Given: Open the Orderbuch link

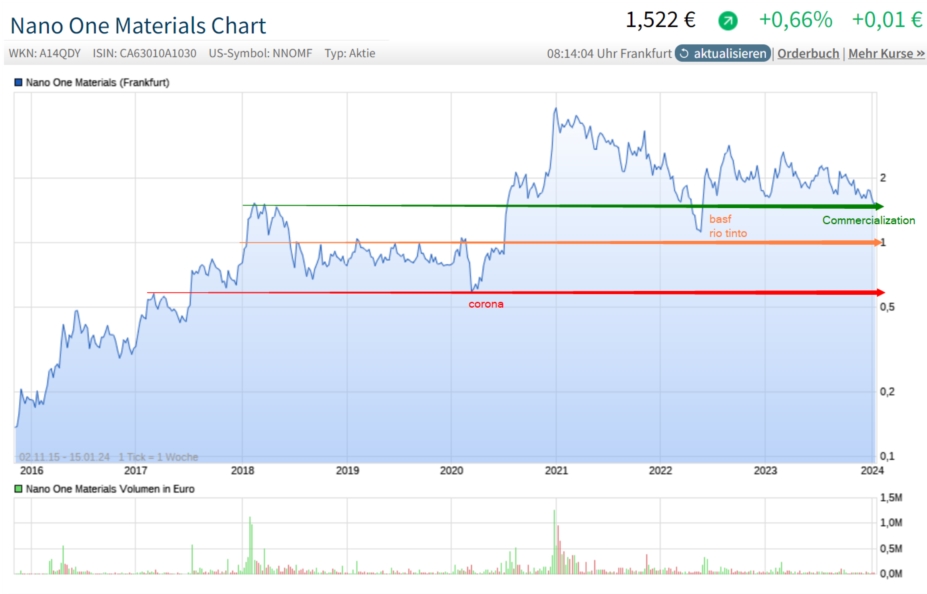Looking at the screenshot, I should (808, 53).
